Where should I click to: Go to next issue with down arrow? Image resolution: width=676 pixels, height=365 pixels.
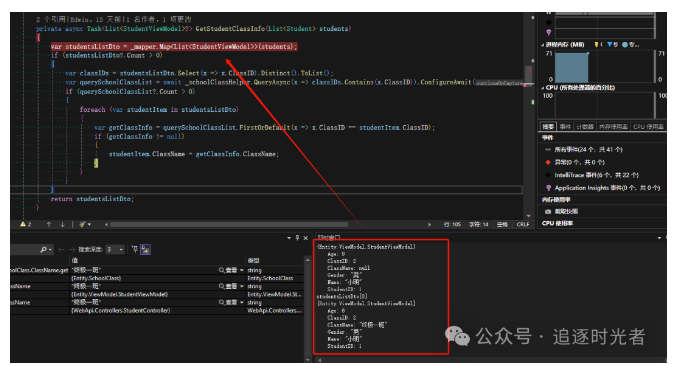point(63,225)
